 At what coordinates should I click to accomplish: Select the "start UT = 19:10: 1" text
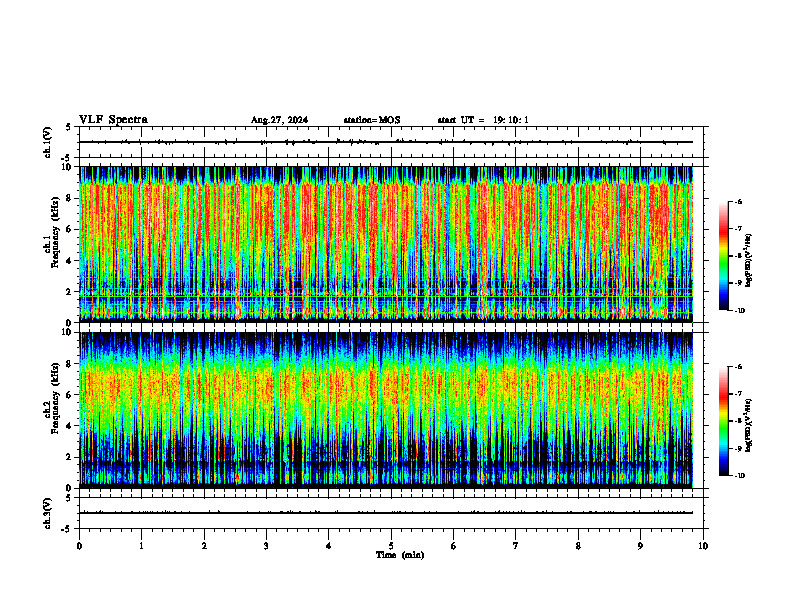click(x=483, y=120)
